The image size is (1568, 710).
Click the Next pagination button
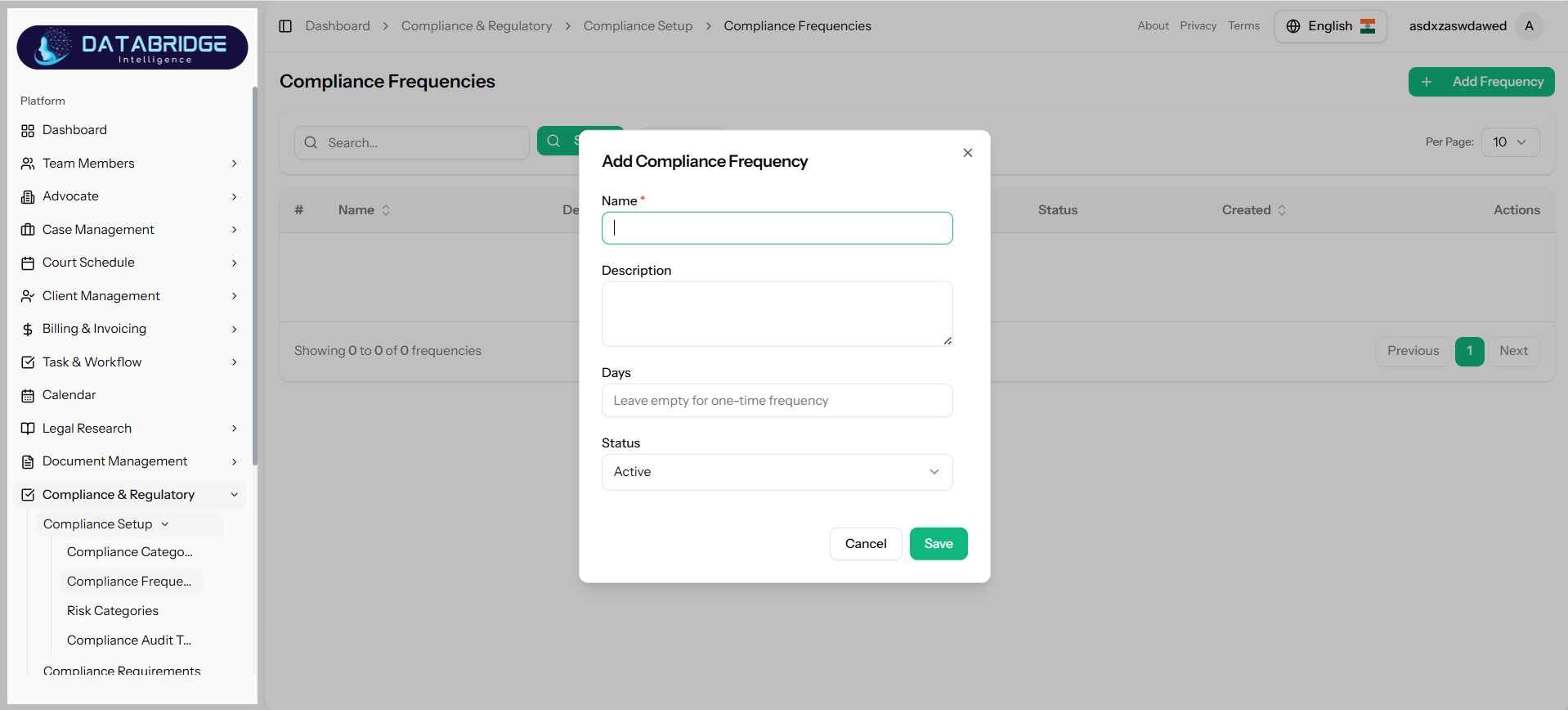(x=1513, y=351)
